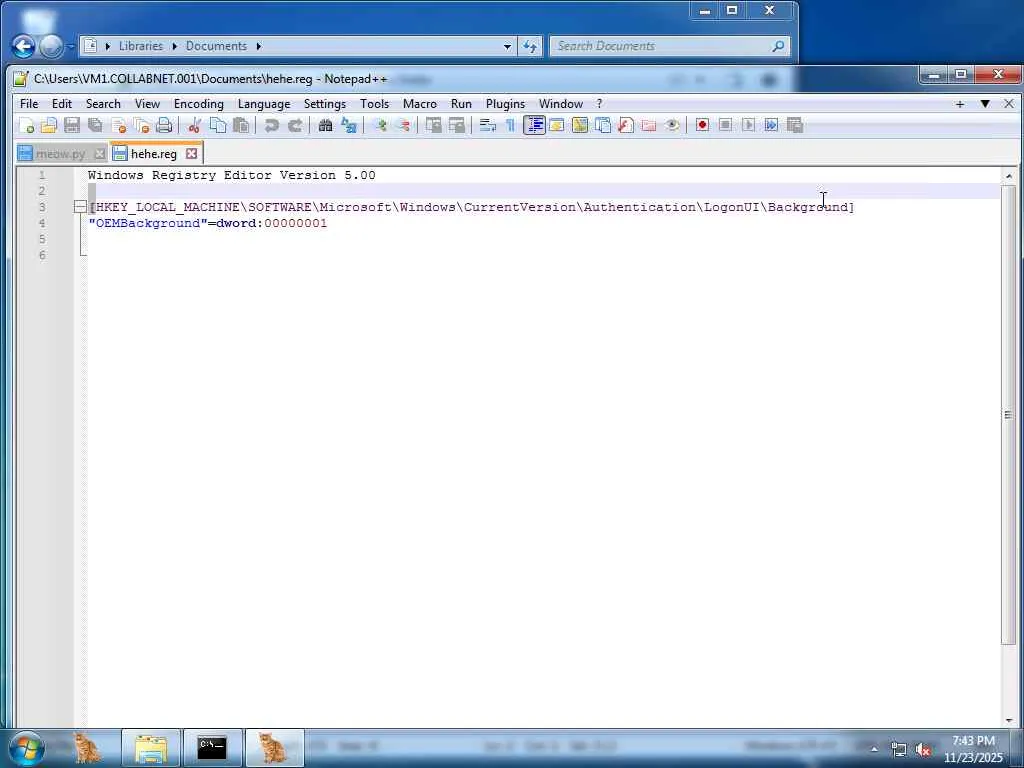
Task: Open the question mark help menu
Action: (x=599, y=104)
